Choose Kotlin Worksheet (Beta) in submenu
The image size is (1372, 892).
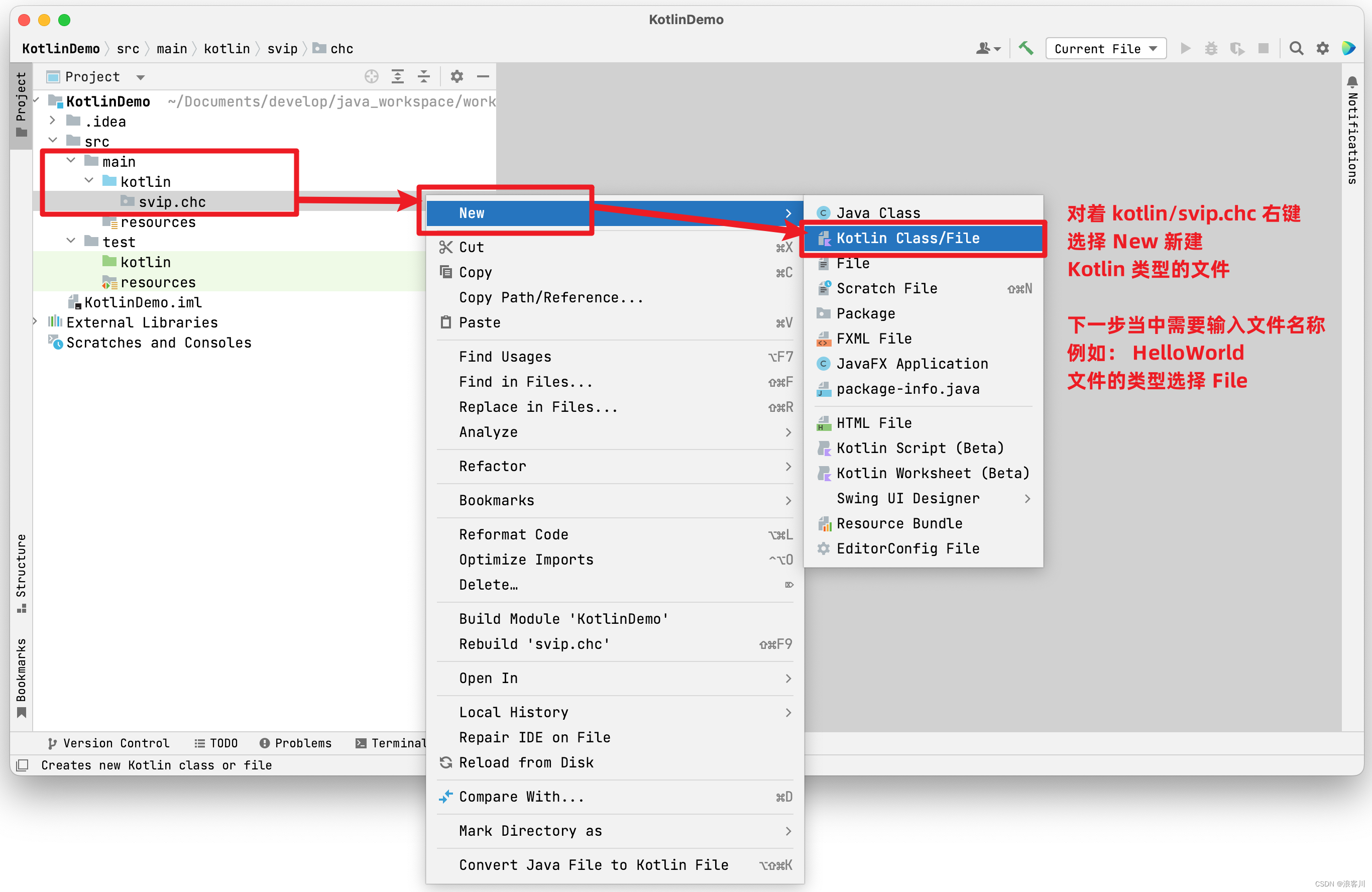pos(923,474)
